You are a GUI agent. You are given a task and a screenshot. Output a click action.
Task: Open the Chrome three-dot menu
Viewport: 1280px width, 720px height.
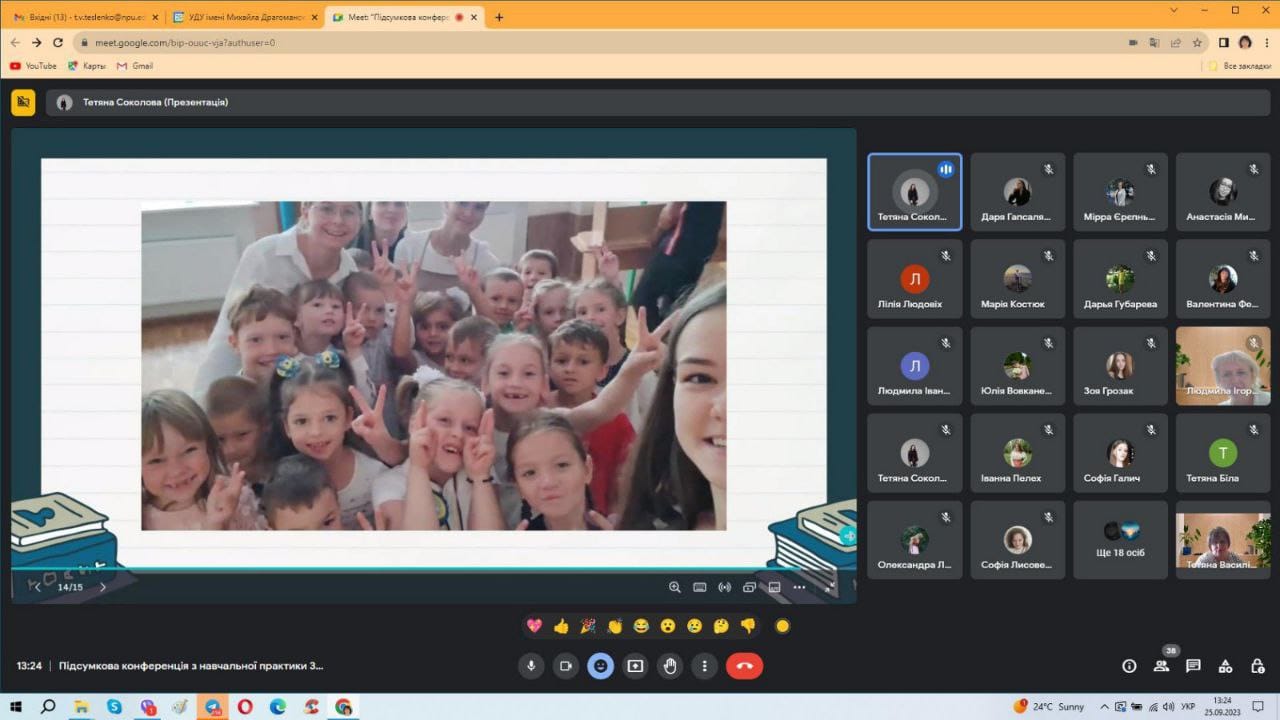1265,43
